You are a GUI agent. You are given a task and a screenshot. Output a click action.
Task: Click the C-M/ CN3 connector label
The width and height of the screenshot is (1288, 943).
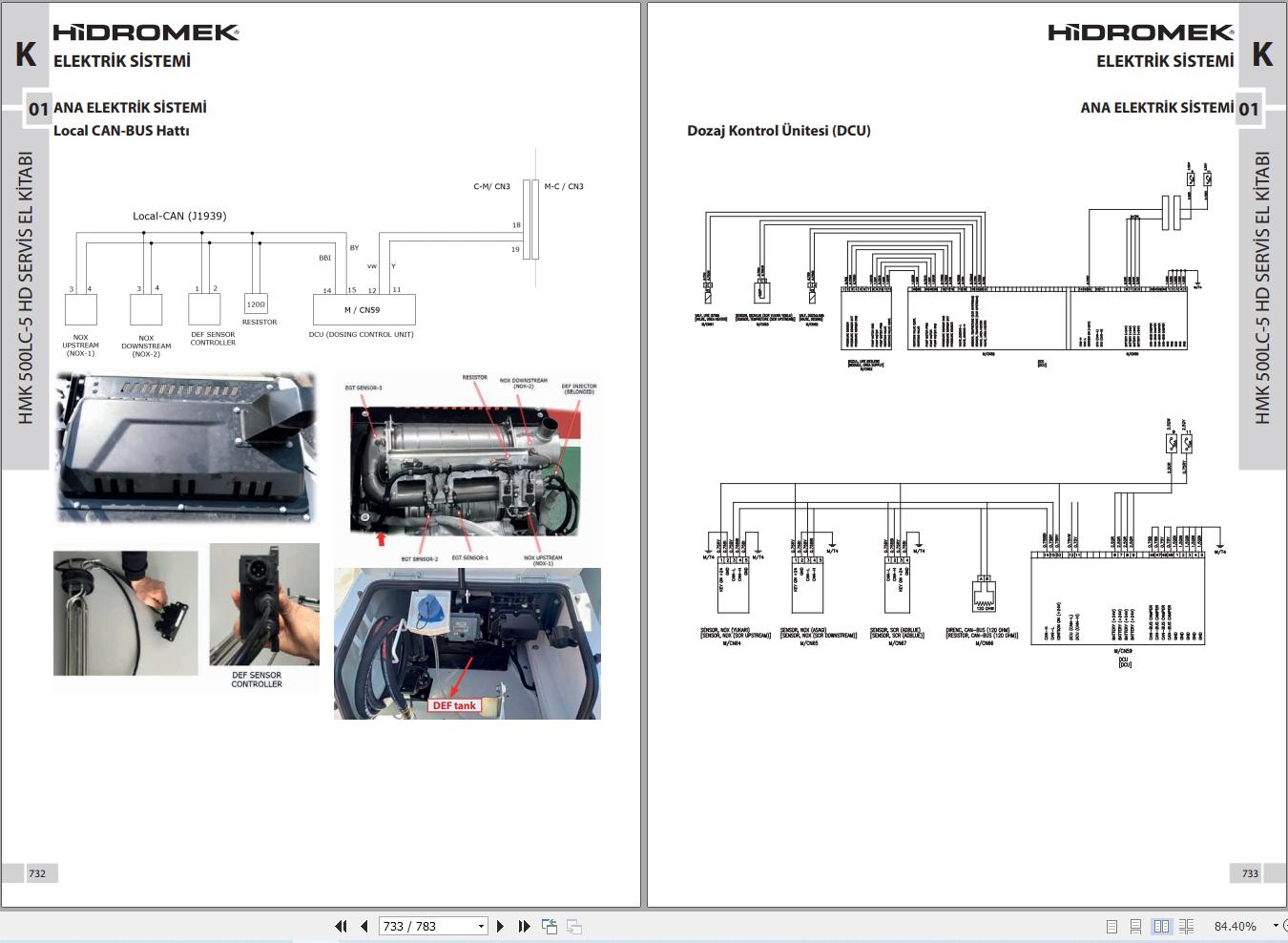click(x=492, y=186)
